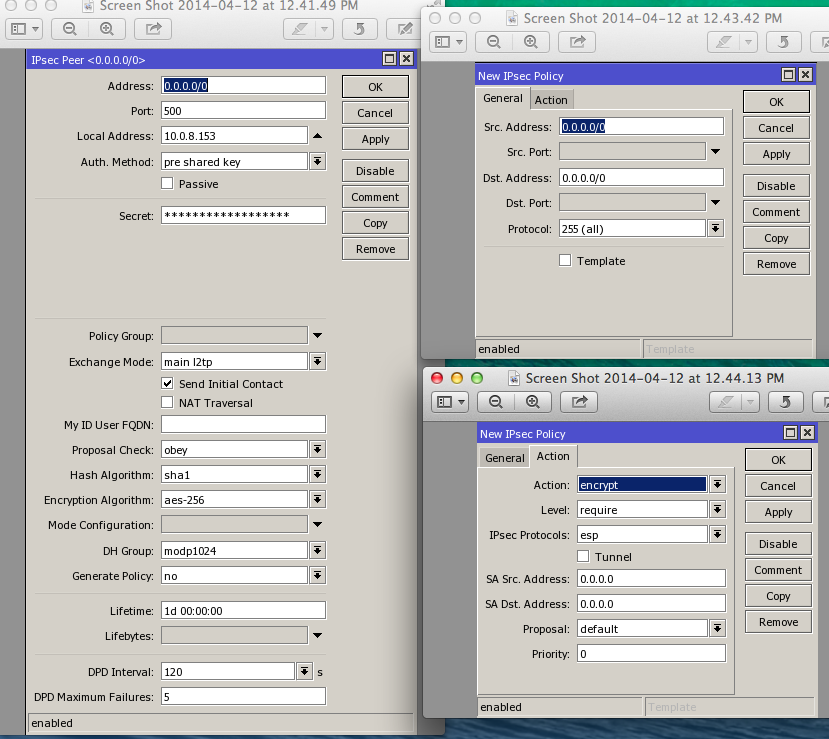
Task: Expand the Lifebytes field
Action: 317,635
